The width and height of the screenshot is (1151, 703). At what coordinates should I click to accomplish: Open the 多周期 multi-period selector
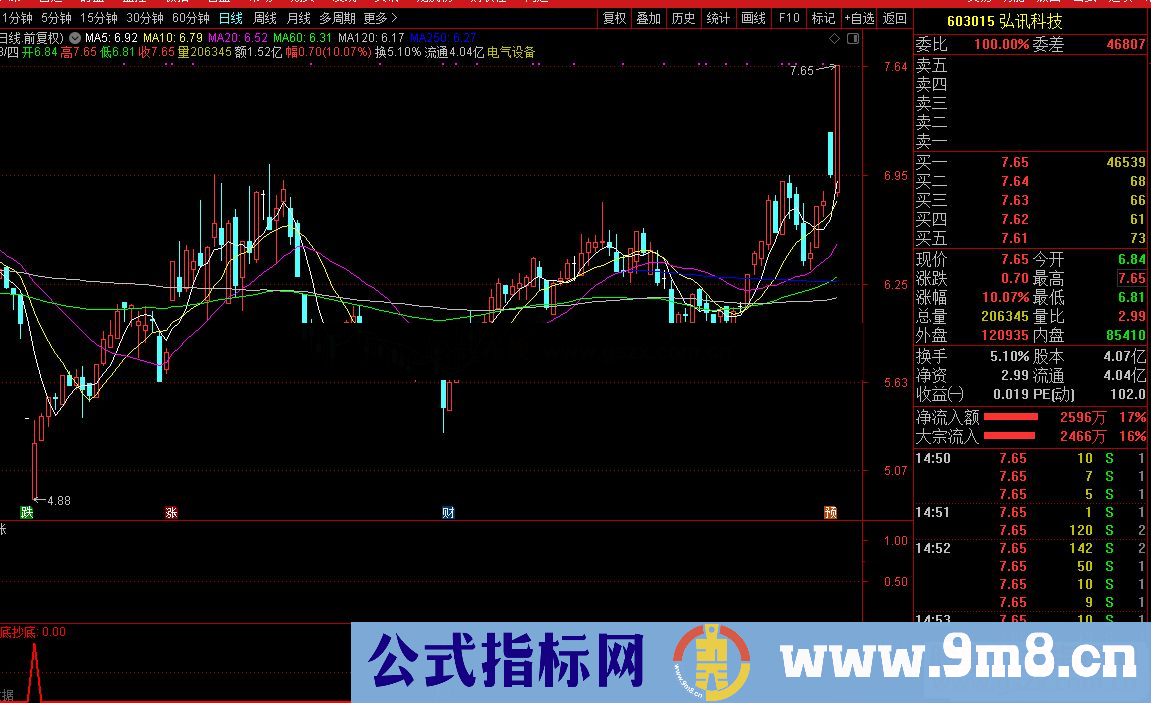coord(339,17)
